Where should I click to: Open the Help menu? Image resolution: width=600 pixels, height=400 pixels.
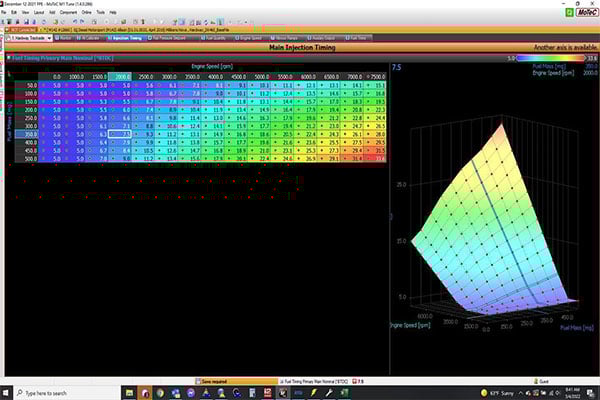[113, 12]
